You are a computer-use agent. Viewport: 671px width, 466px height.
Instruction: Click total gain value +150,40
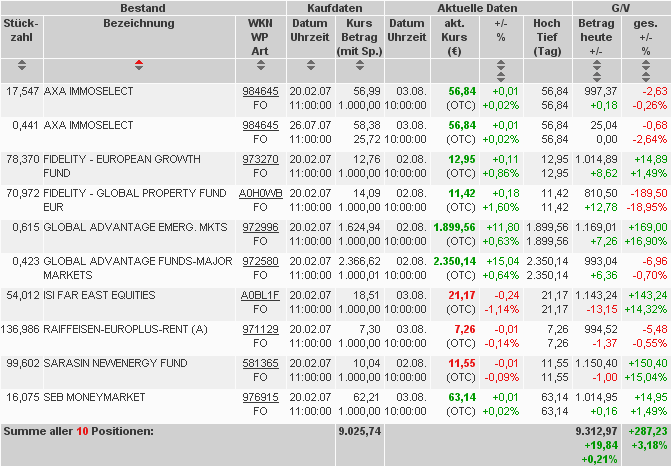coord(648,363)
